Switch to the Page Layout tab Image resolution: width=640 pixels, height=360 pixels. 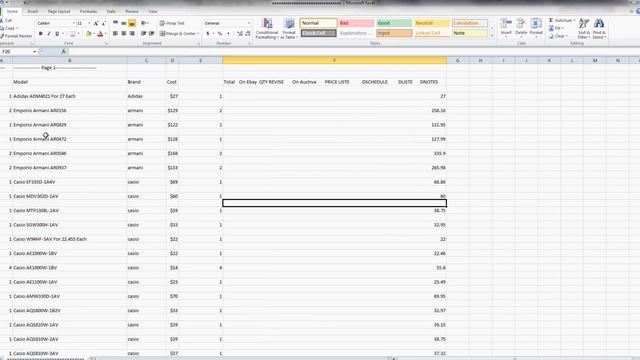tap(59, 11)
